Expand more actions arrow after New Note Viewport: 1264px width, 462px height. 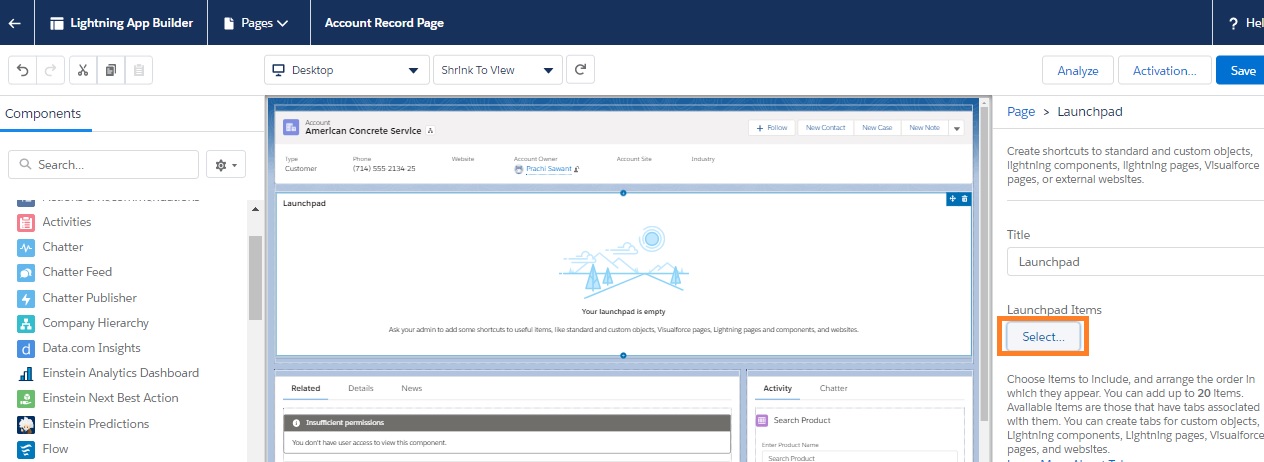point(956,128)
